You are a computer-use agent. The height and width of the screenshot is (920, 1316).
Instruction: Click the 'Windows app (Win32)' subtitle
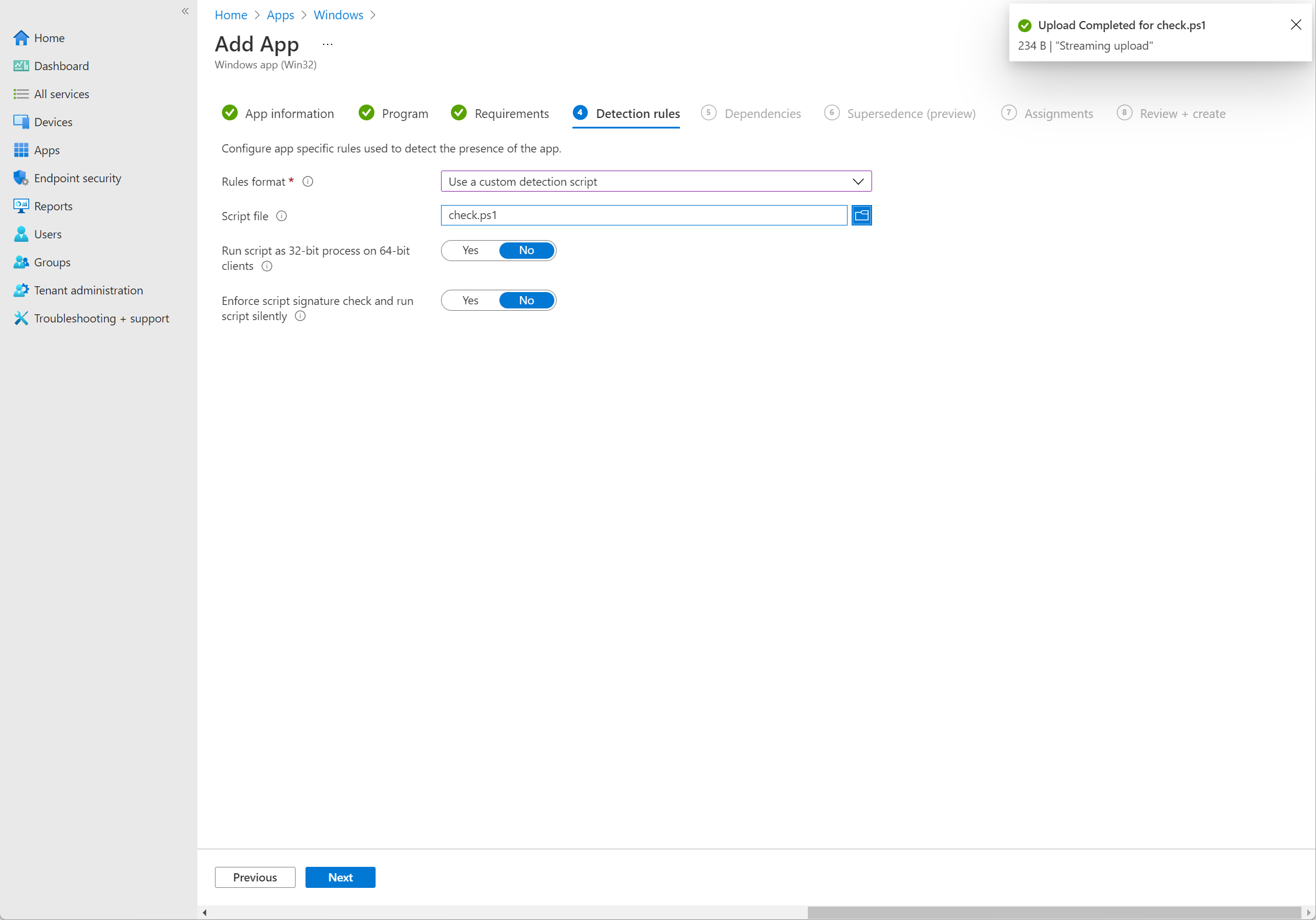point(266,65)
